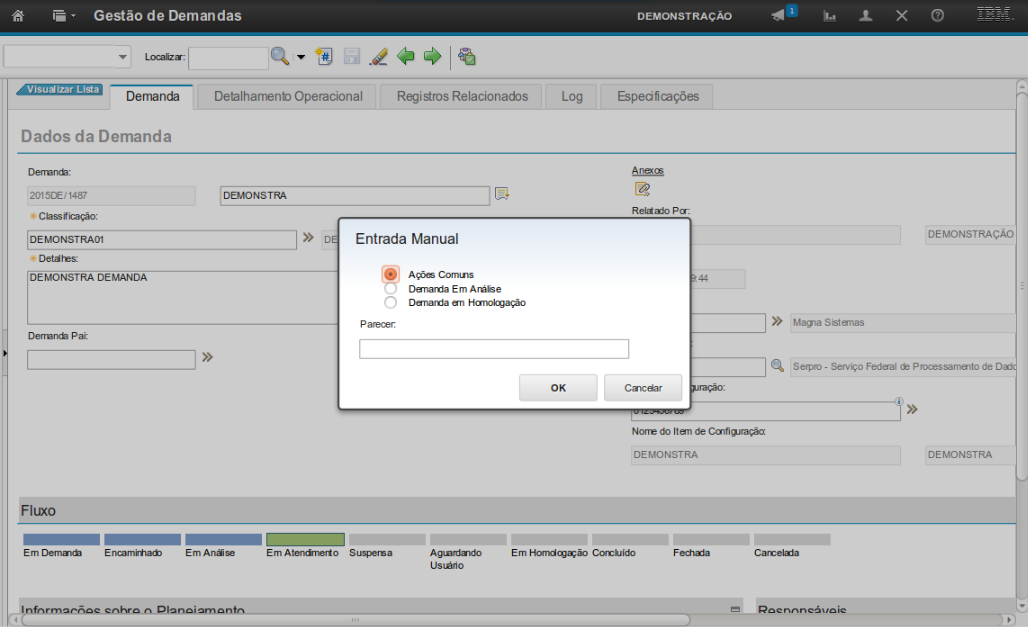Select the Ações Comuns radio option
Screen dimensions: 1028x627
390,274
